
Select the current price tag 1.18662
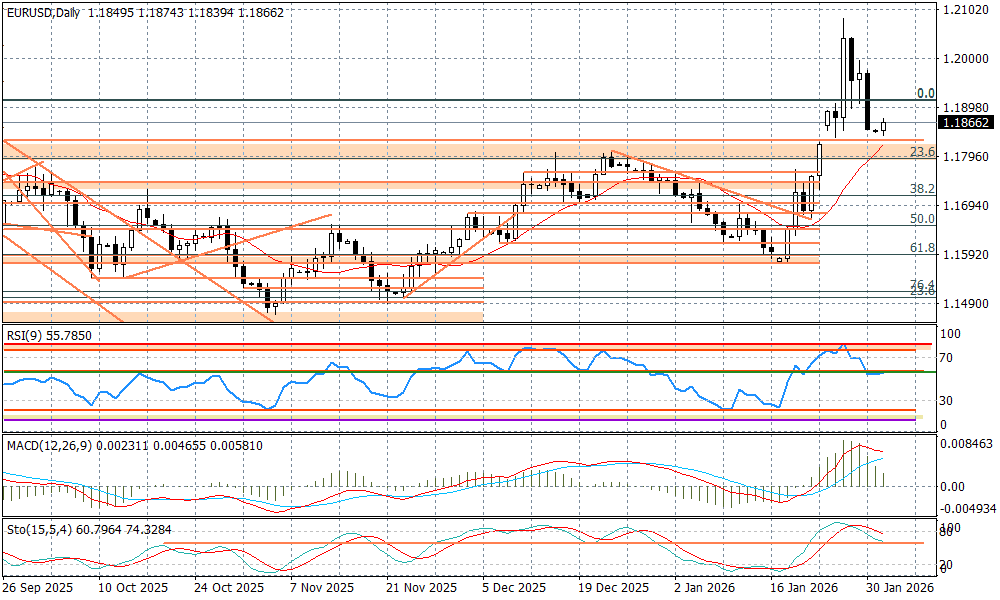click(x=965, y=123)
